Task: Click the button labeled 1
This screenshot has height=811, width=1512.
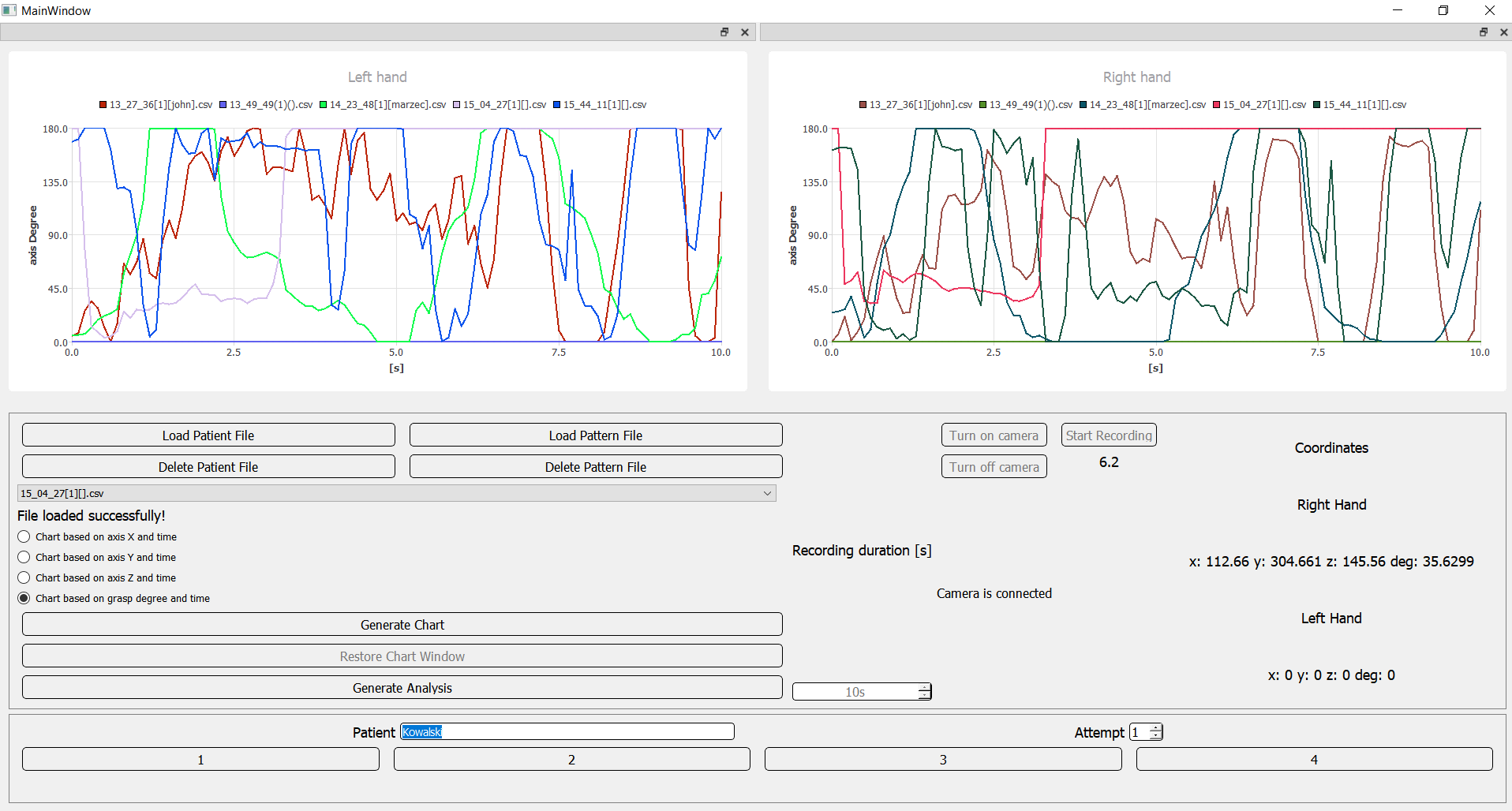Action: 200,760
